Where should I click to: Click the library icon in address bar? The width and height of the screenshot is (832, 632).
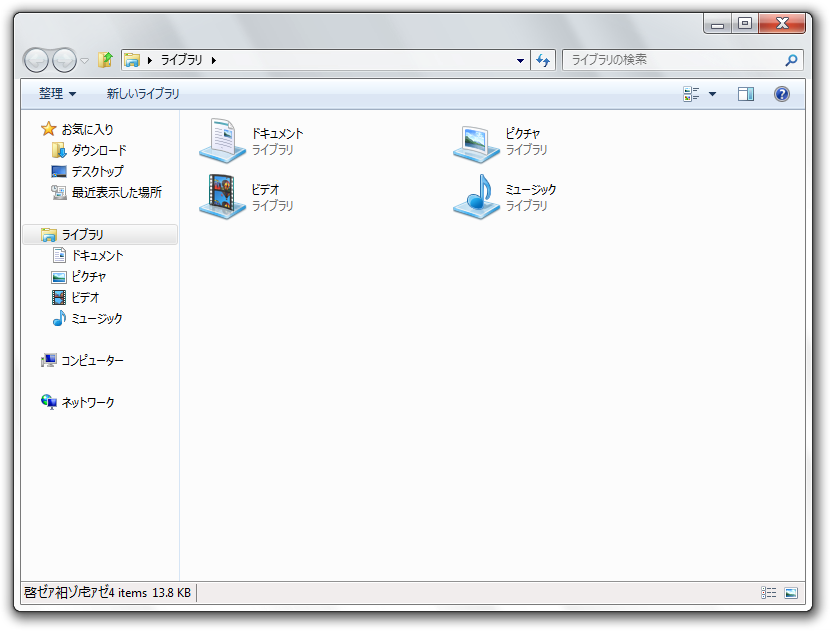point(132,60)
